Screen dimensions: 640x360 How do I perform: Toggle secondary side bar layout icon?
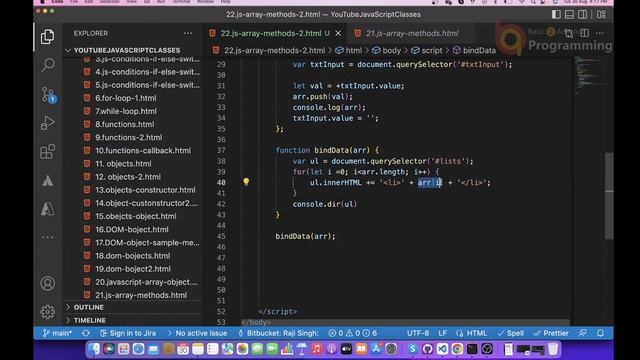[x=582, y=14]
